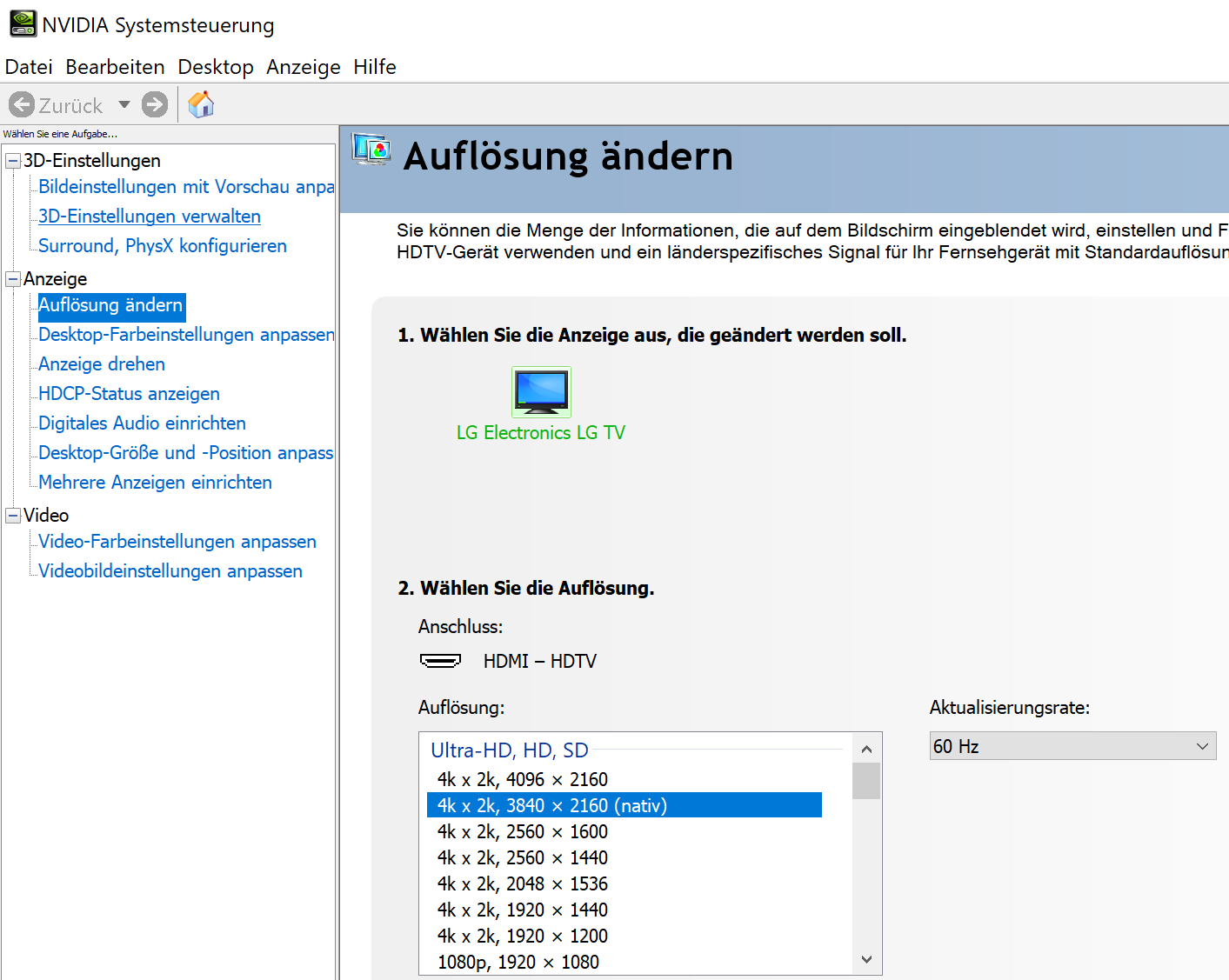Viewport: 1229px width, 980px height.
Task: Click the resolution list scrollbar thumb
Action: tap(866, 781)
